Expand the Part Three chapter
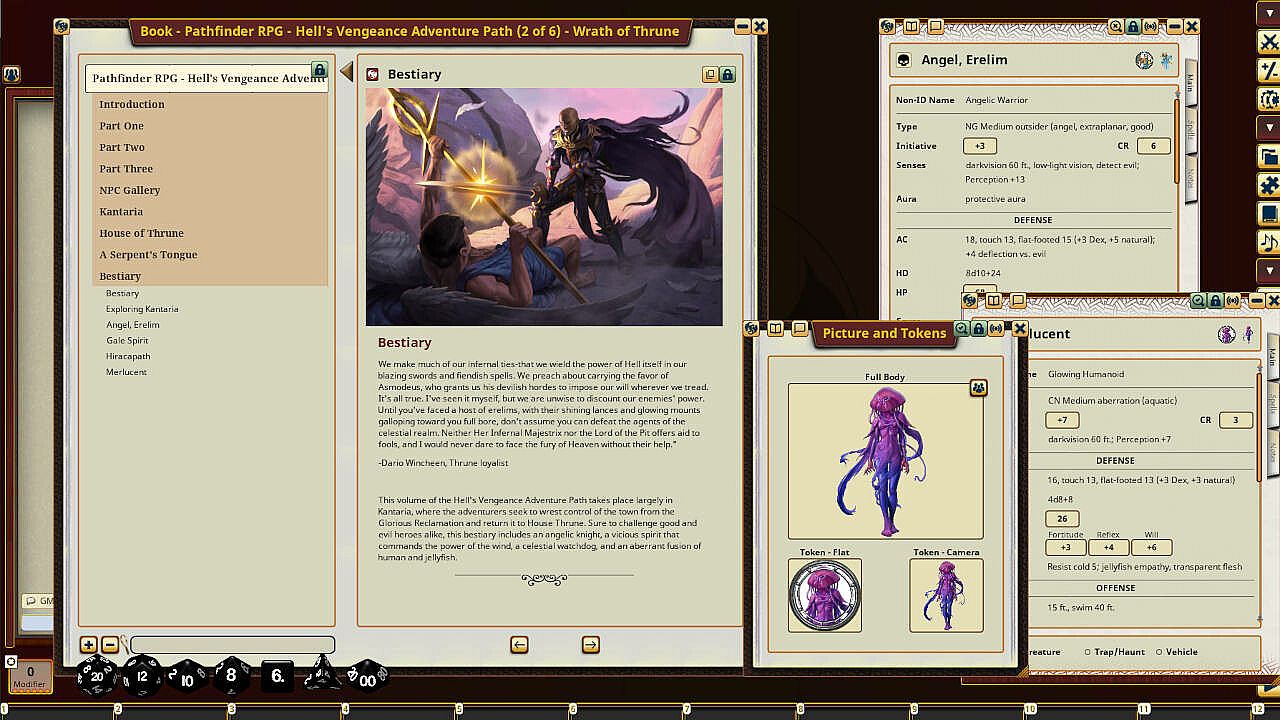 coord(210,169)
